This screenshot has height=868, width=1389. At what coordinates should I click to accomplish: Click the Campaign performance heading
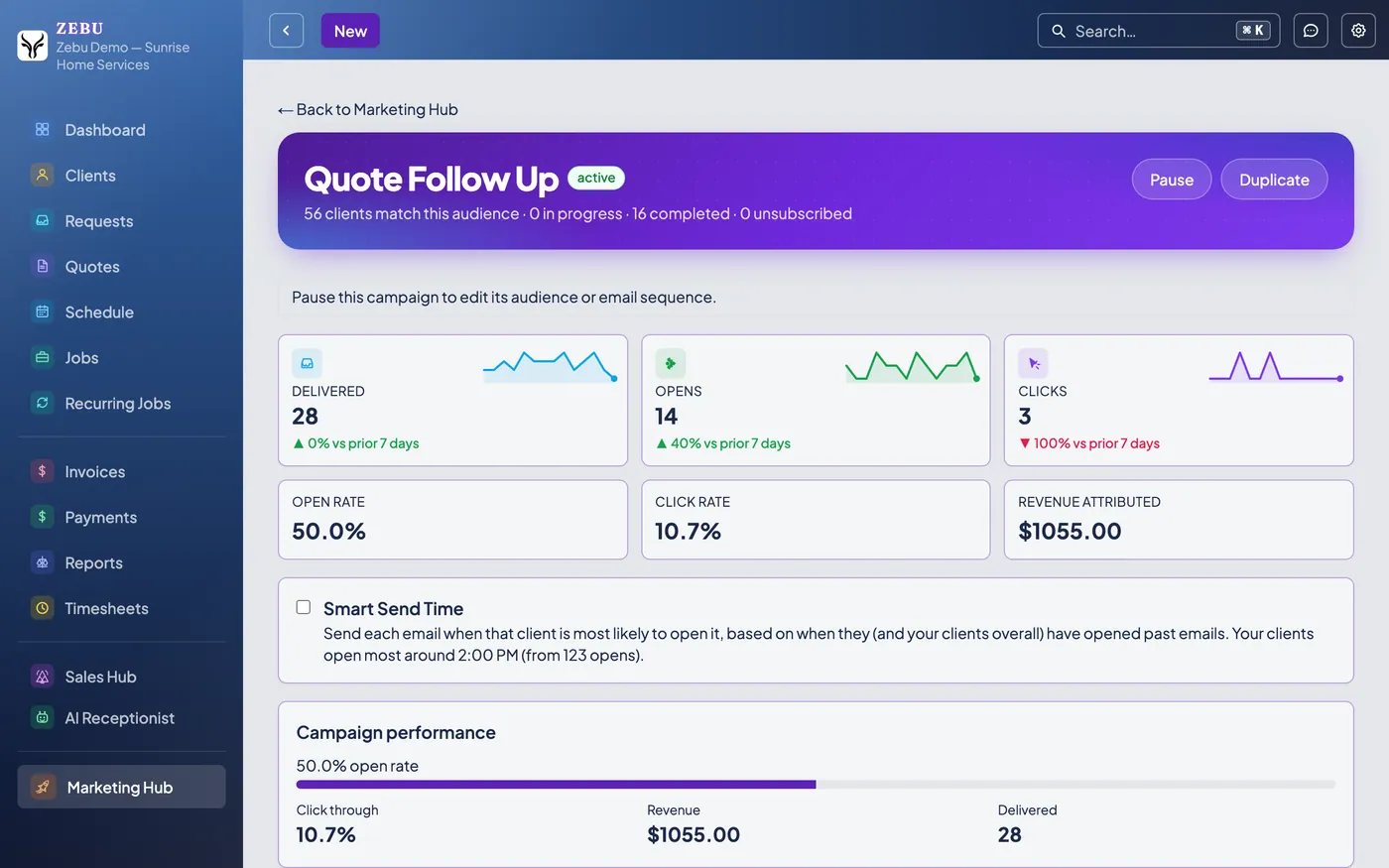click(396, 733)
